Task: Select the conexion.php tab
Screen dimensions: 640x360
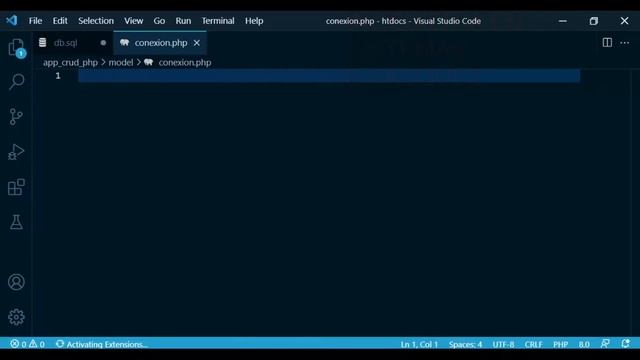Action: pos(160,42)
